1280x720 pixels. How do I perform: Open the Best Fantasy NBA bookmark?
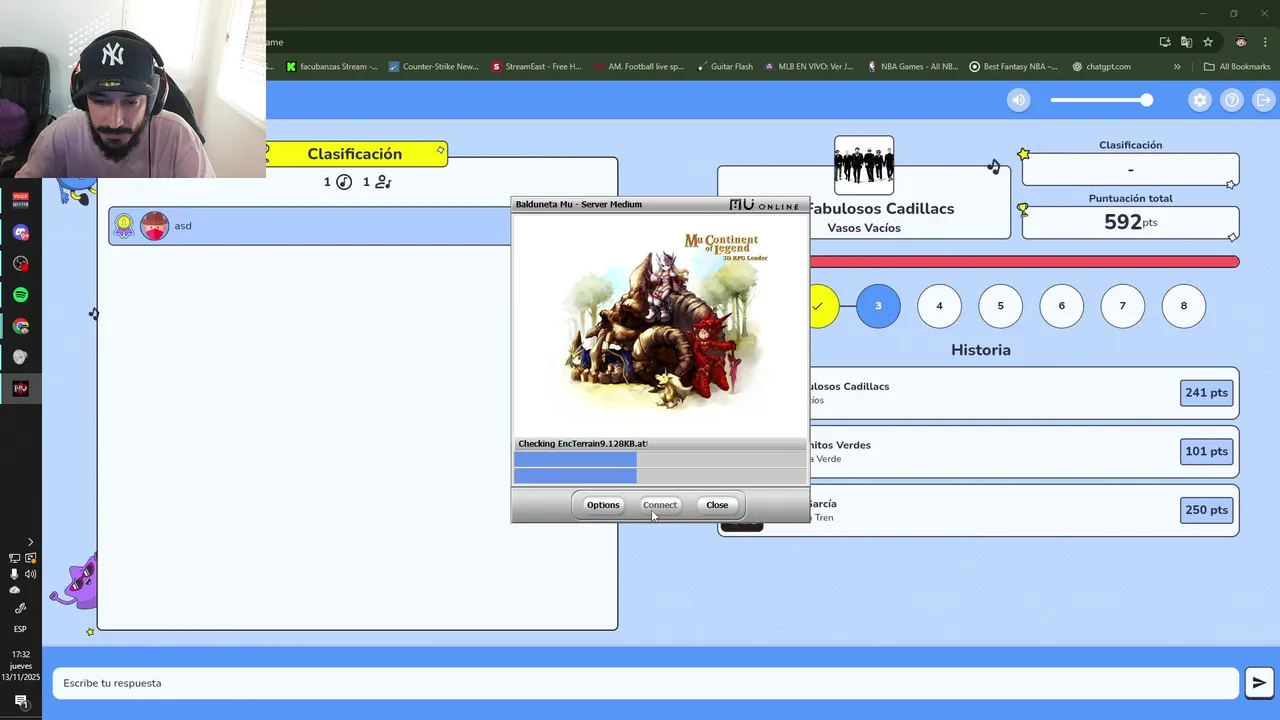click(1013, 67)
